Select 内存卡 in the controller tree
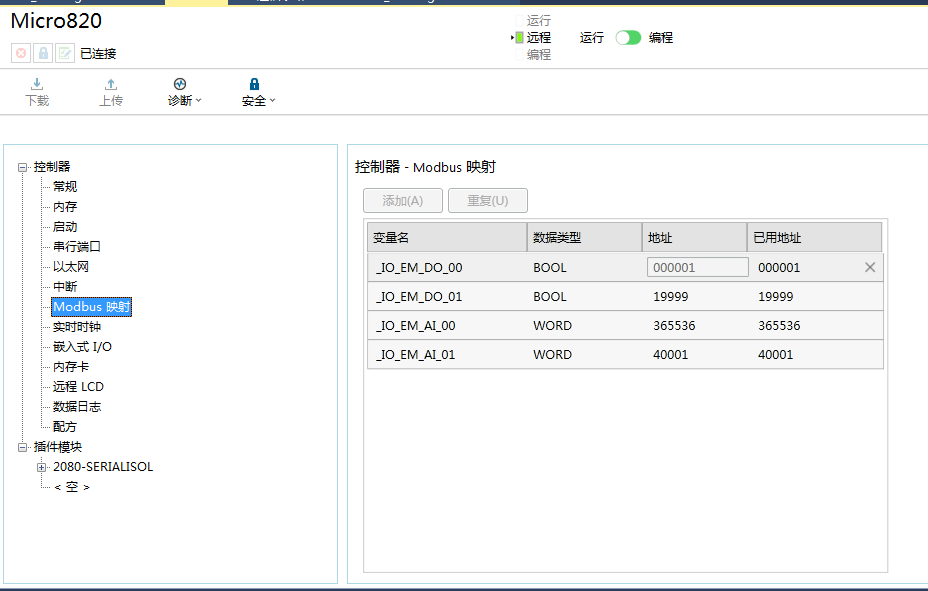Screen dimensions: 928x591 [x=70, y=367]
